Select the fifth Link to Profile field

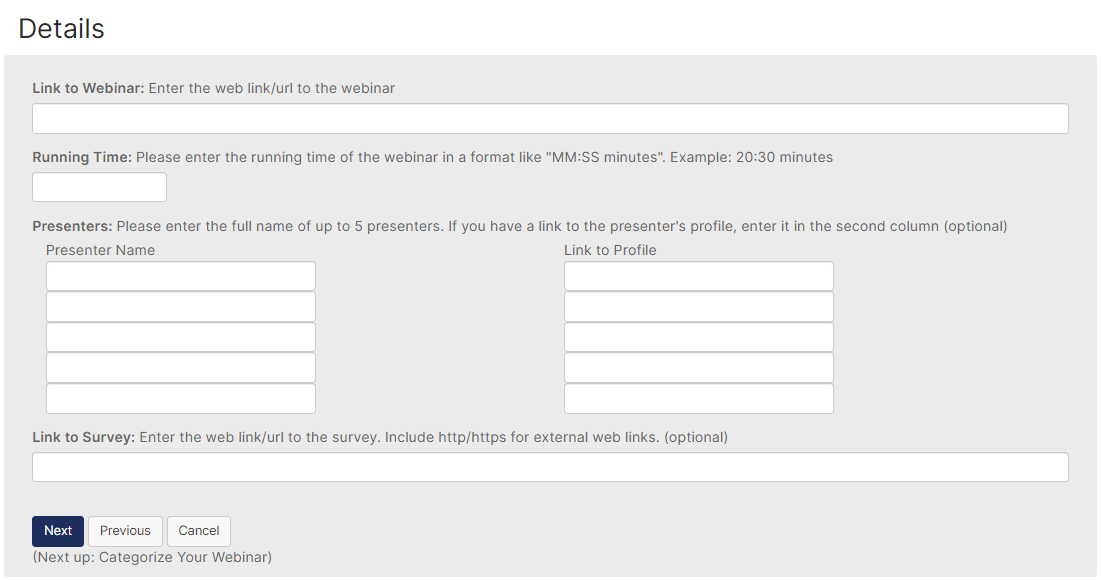tap(698, 399)
